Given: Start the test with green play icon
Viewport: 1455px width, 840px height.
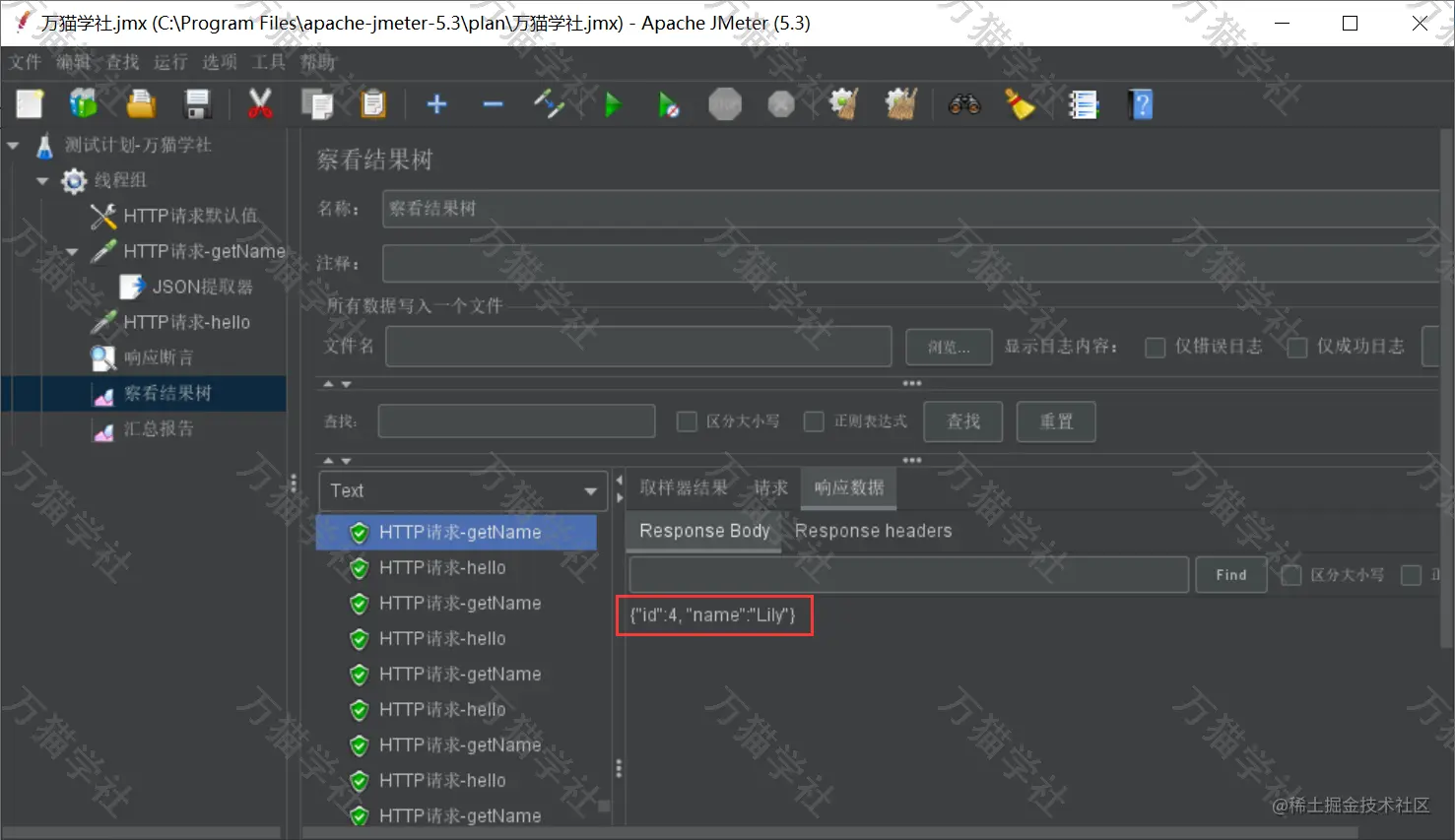Looking at the screenshot, I should point(613,104).
